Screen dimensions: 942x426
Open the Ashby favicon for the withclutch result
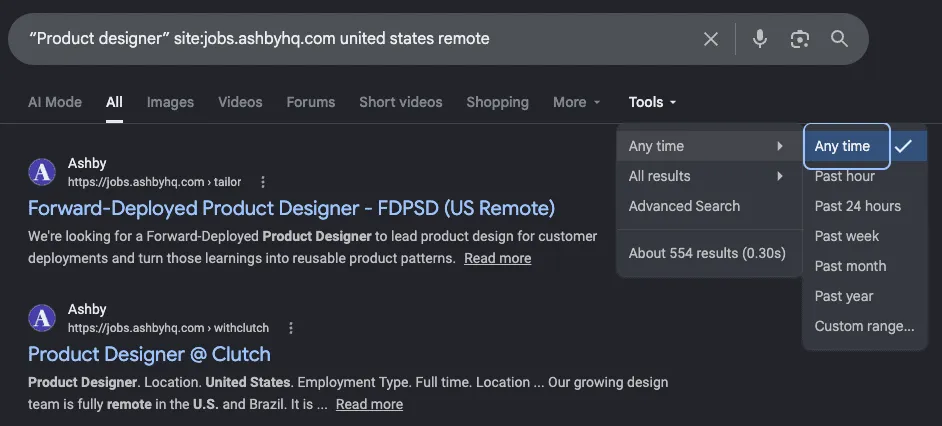point(42,318)
